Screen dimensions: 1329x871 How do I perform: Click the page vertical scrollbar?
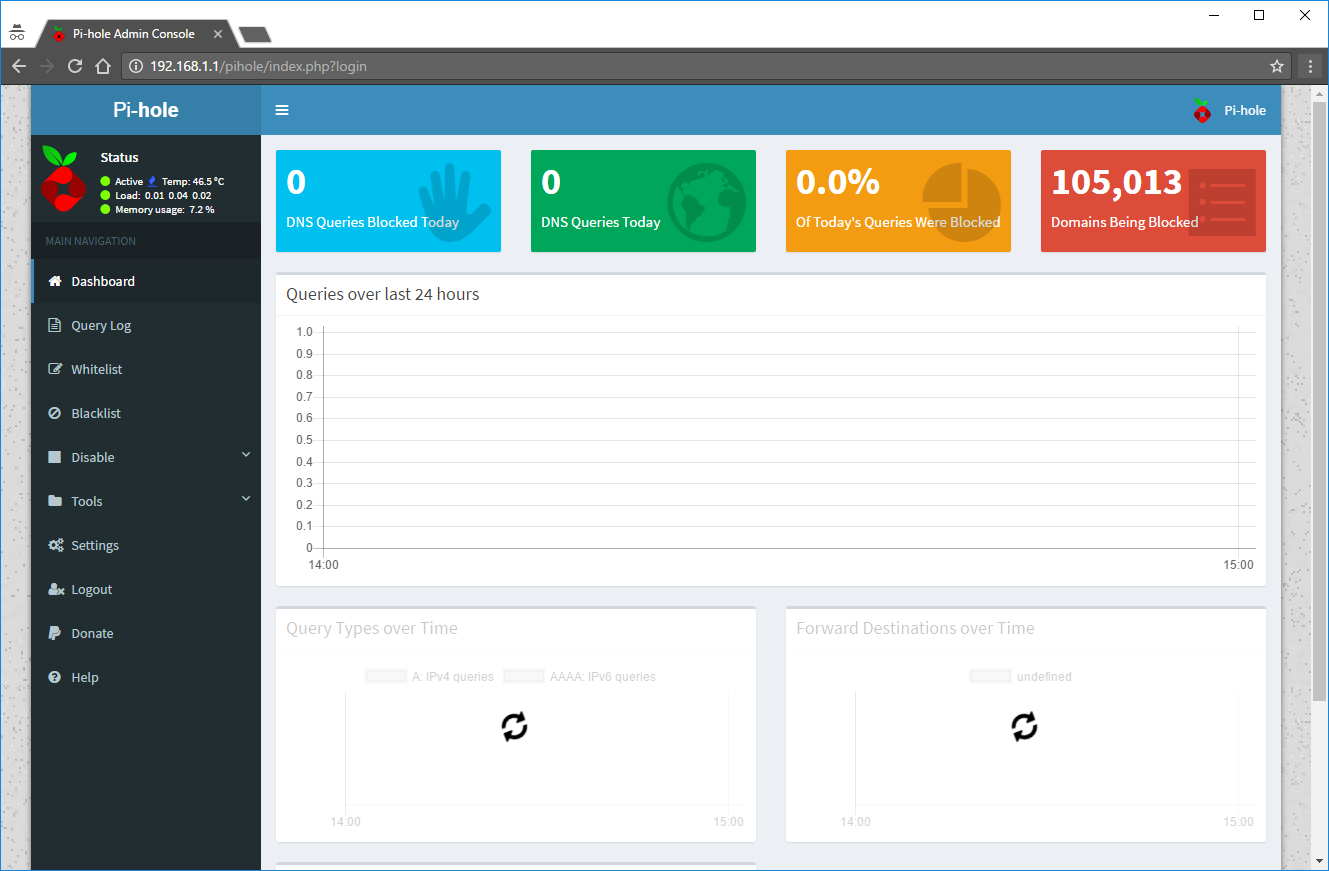click(1320, 400)
